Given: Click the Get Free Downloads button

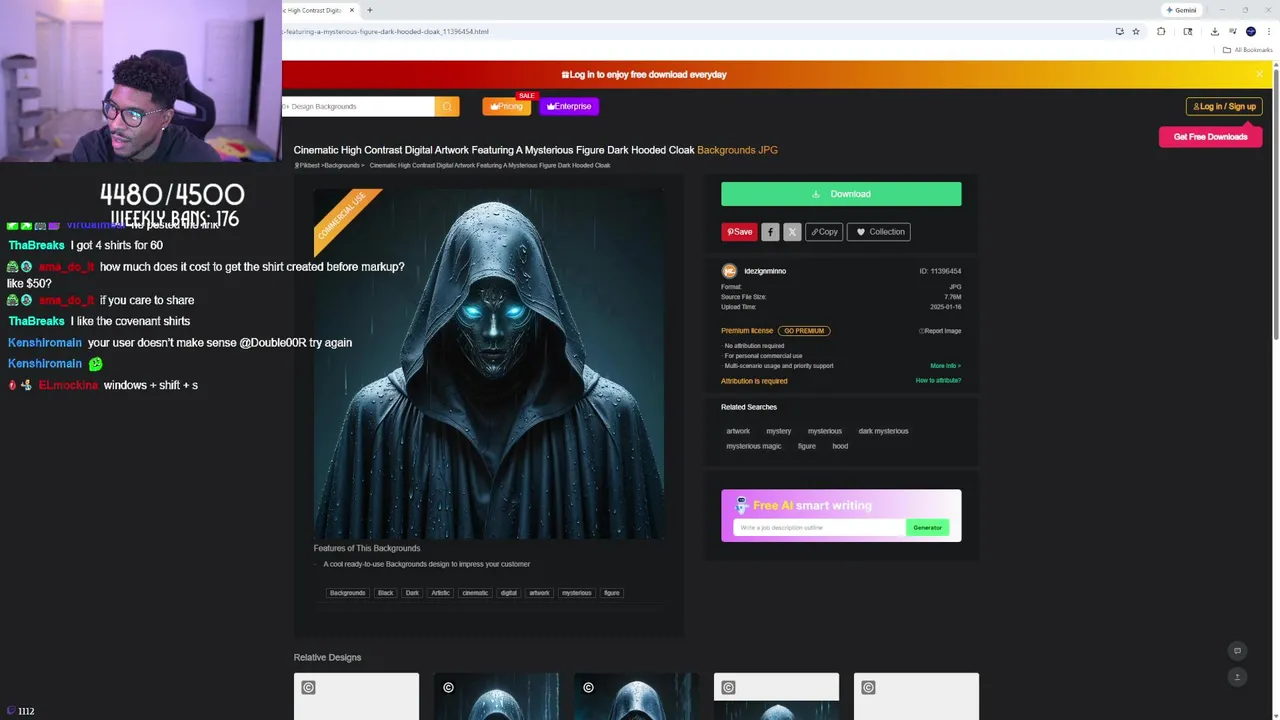Looking at the screenshot, I should click(x=1210, y=137).
